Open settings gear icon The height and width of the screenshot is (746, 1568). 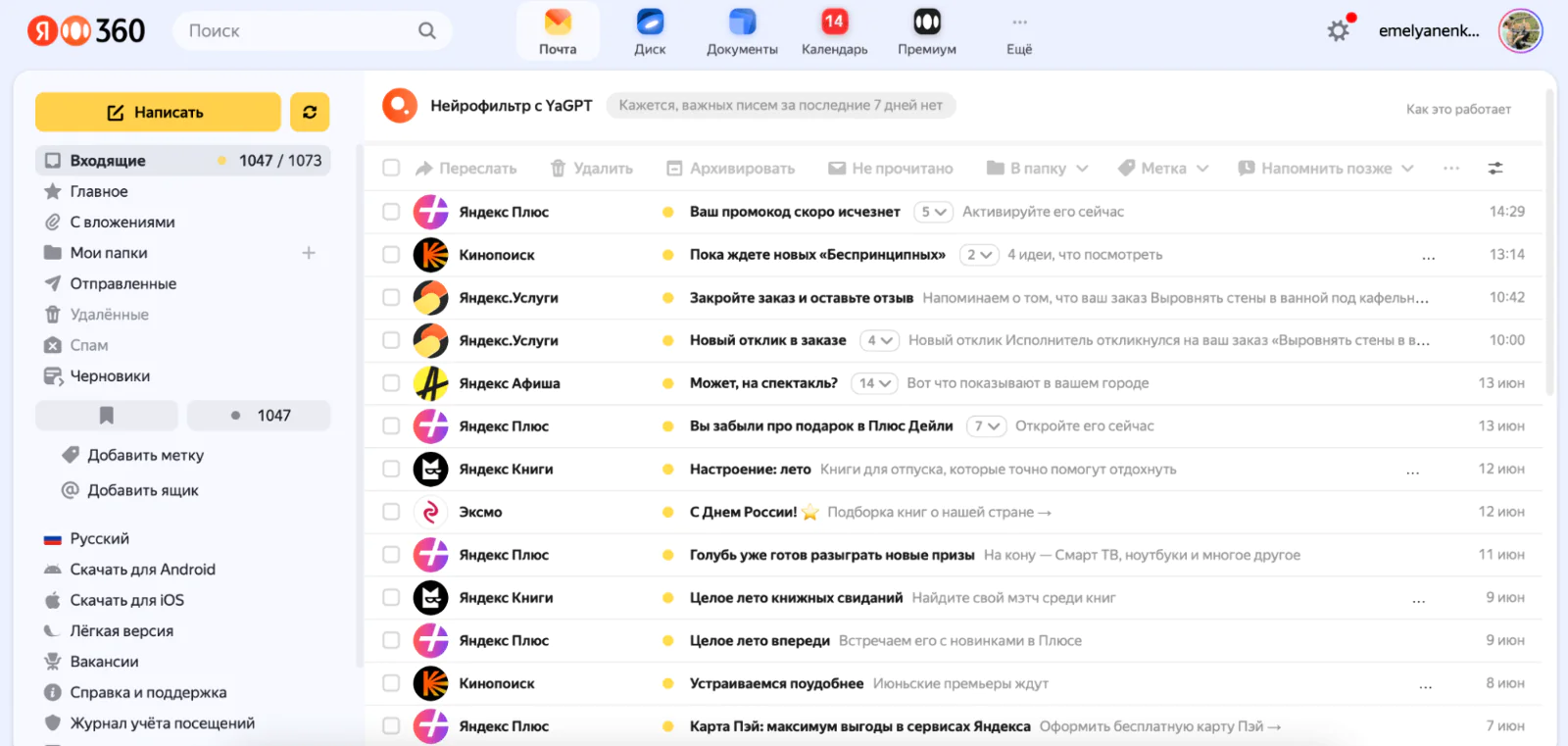[x=1338, y=31]
